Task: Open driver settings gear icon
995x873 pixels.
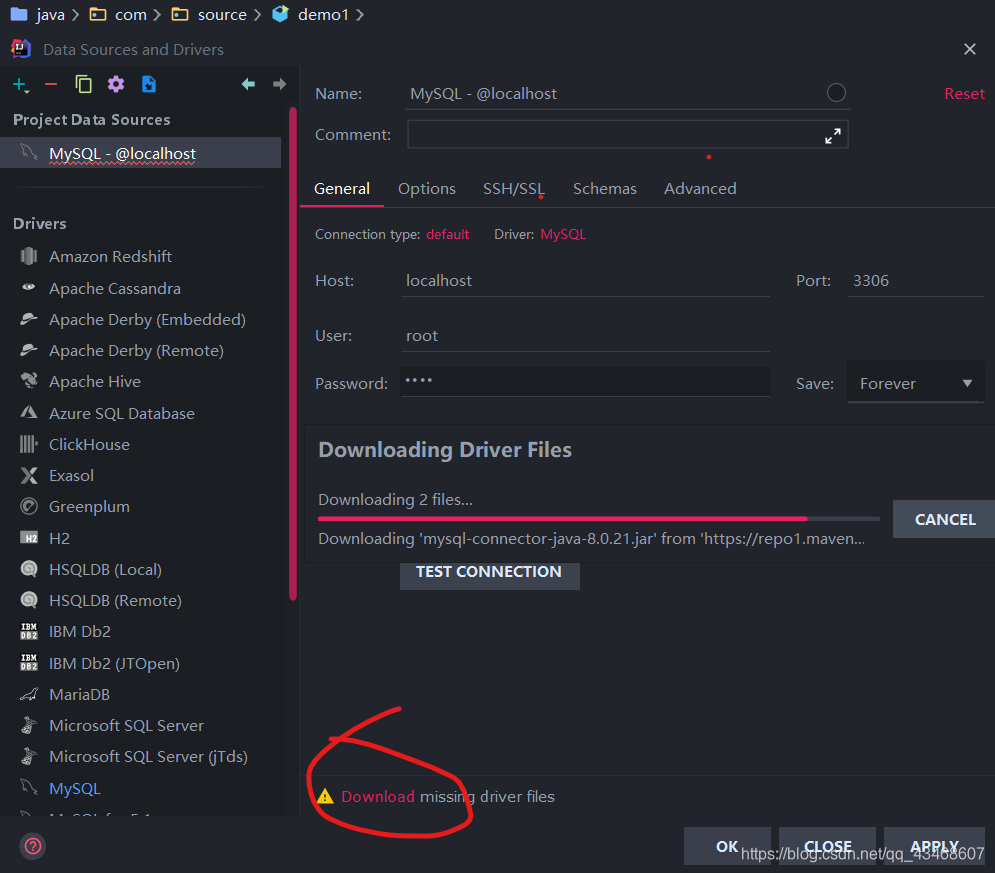Action: (116, 84)
